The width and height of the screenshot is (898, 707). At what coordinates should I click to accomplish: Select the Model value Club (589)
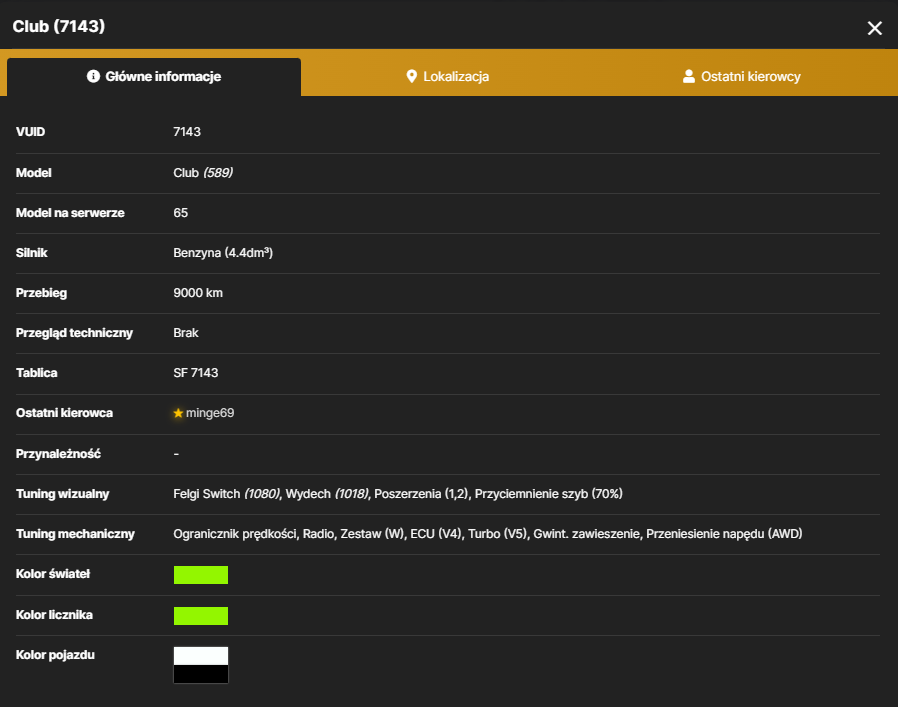tap(203, 173)
